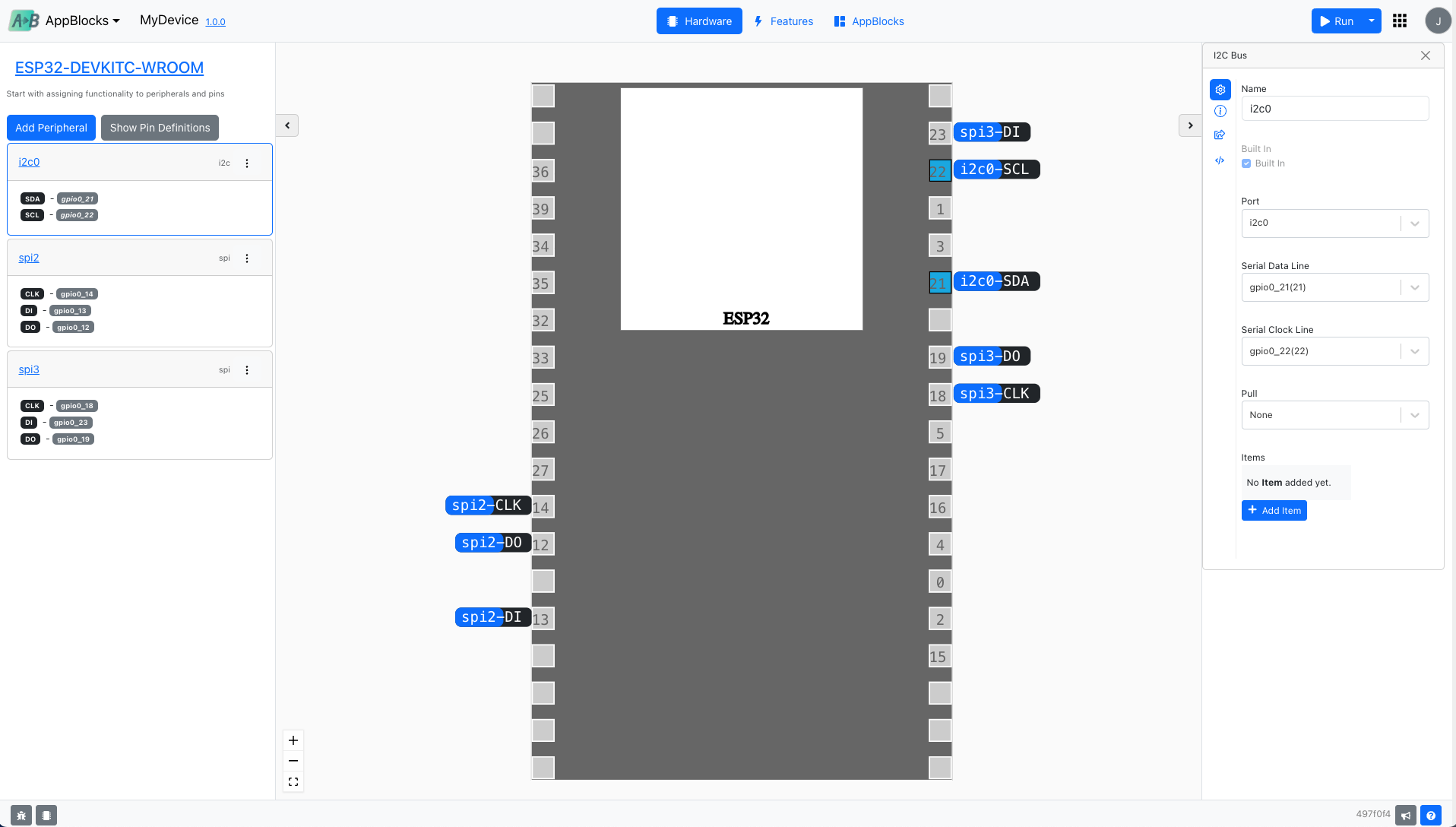Open the Serial Clock Line dropdown

[1335, 351]
